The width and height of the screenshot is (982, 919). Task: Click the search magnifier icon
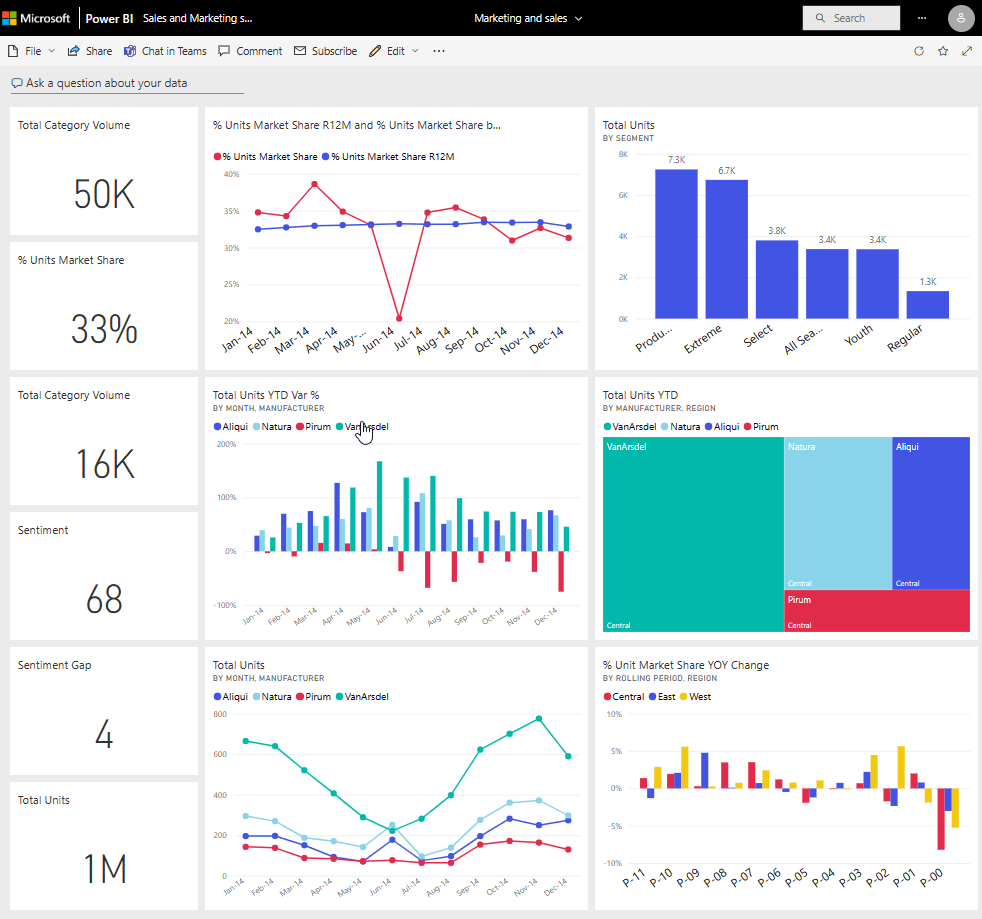(x=819, y=18)
